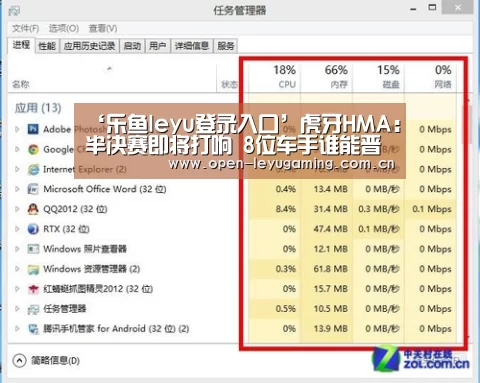Sort by the 0% 网络 column header
Image resolution: width=480 pixels, height=383 pixels.
coord(430,77)
